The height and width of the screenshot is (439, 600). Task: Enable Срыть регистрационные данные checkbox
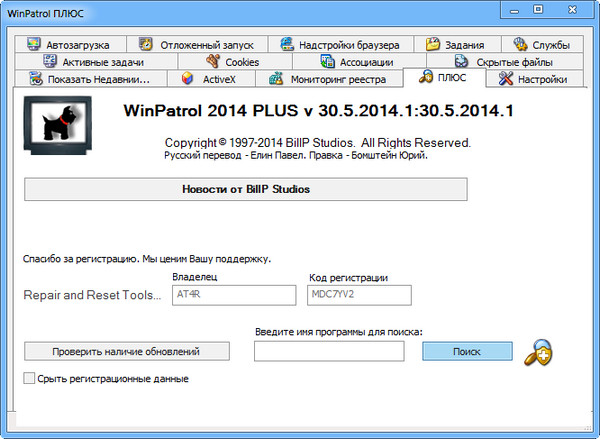pos(29,379)
